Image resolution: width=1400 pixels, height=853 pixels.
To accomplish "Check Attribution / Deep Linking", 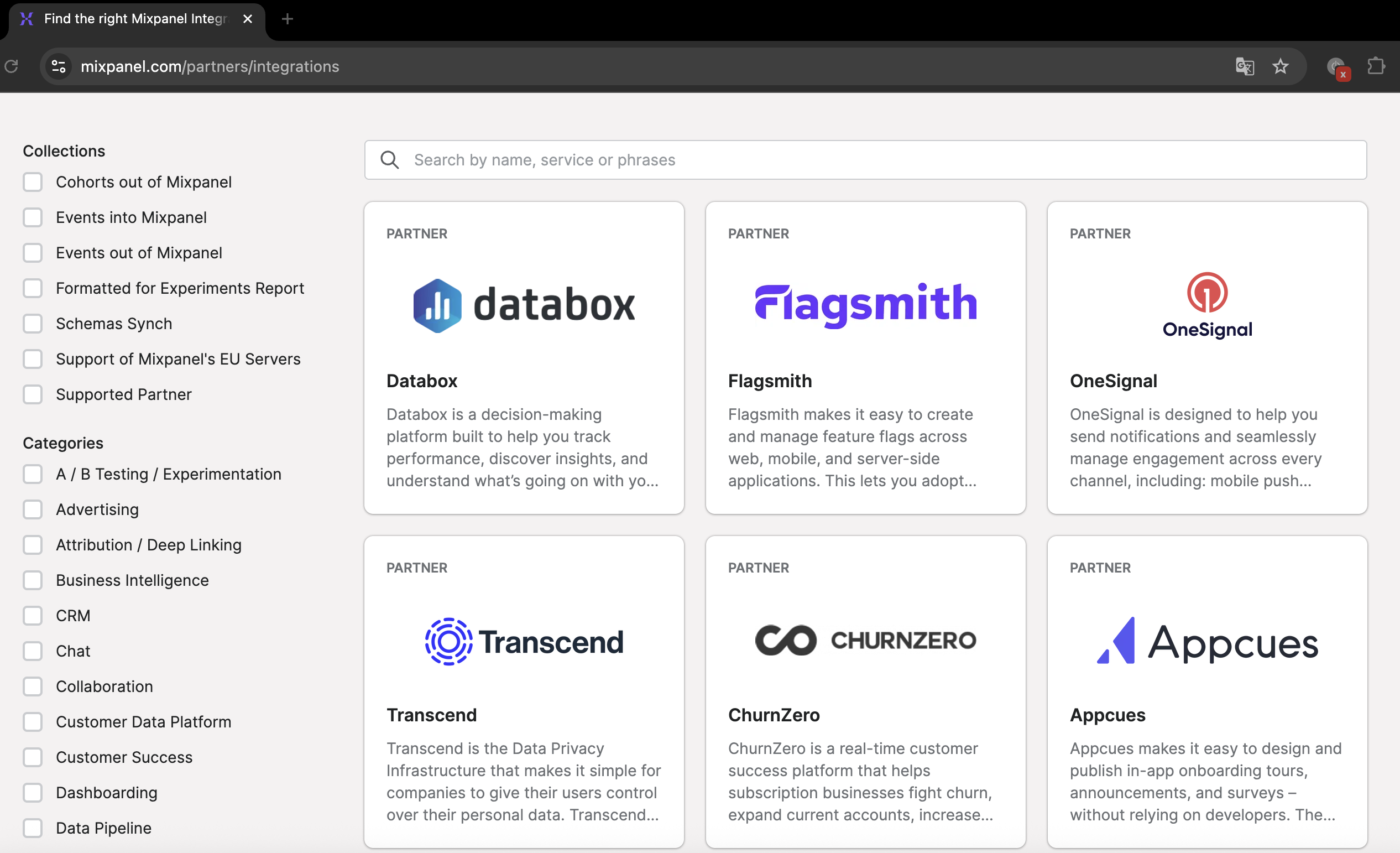I will coord(33,545).
